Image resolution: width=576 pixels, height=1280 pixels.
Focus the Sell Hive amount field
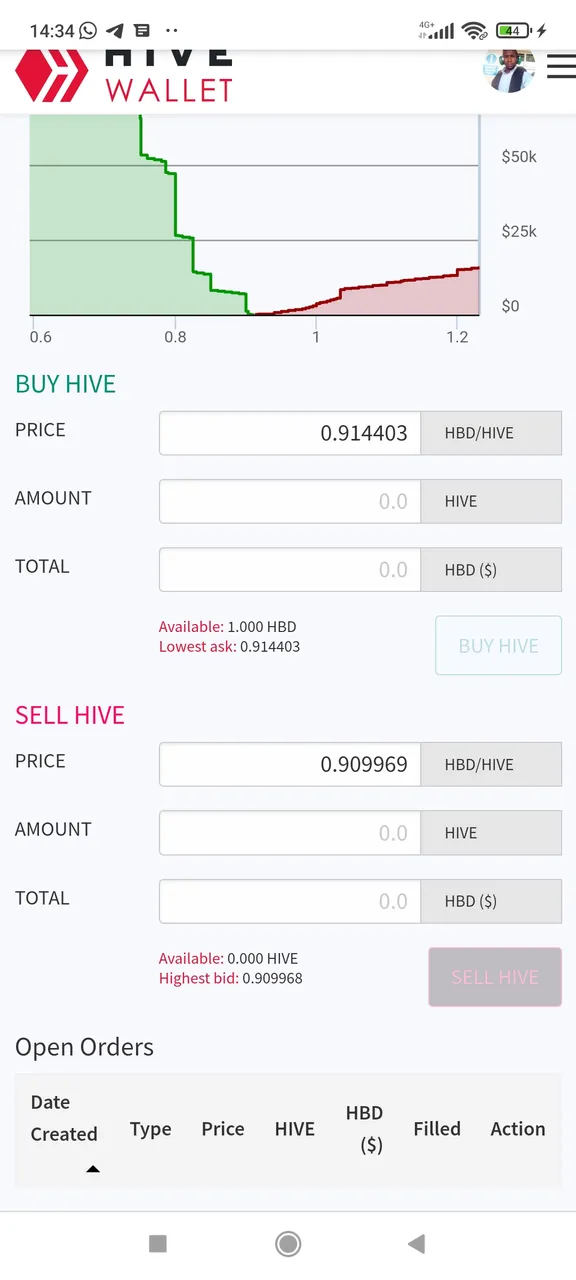click(290, 833)
